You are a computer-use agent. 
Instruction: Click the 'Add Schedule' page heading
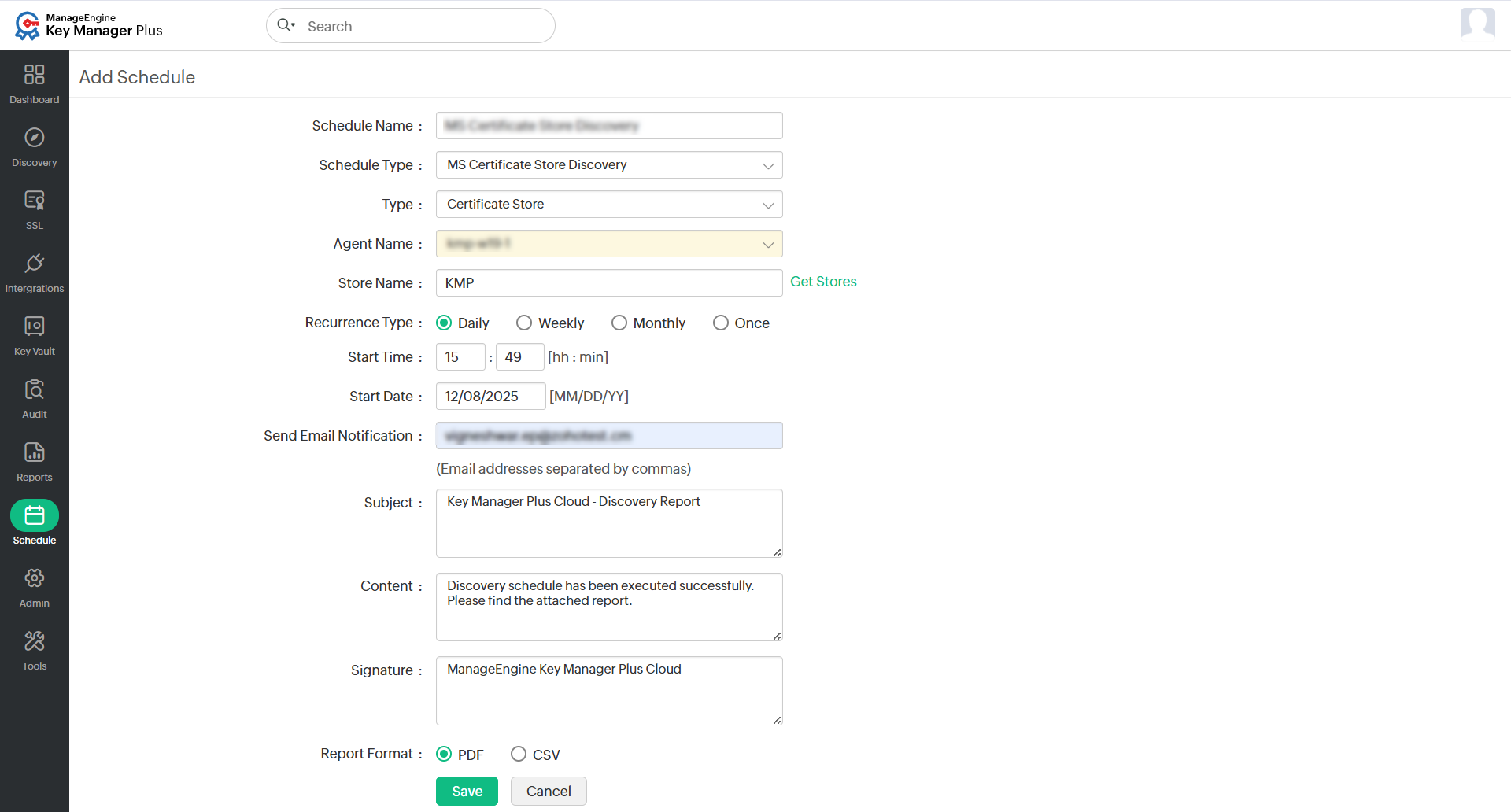pyautogui.click(x=137, y=77)
